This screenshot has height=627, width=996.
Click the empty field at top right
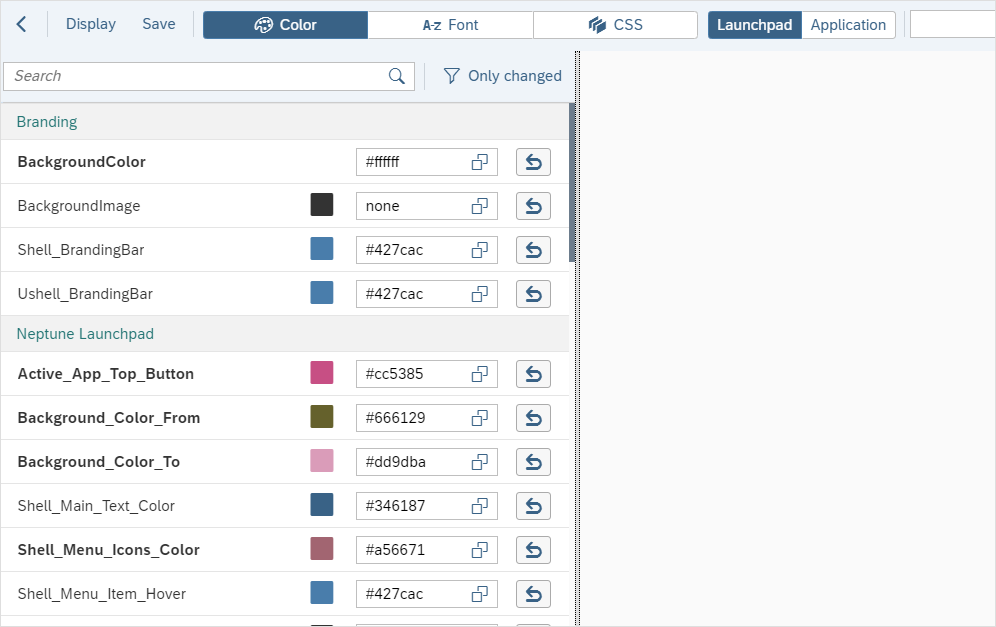[953, 25]
